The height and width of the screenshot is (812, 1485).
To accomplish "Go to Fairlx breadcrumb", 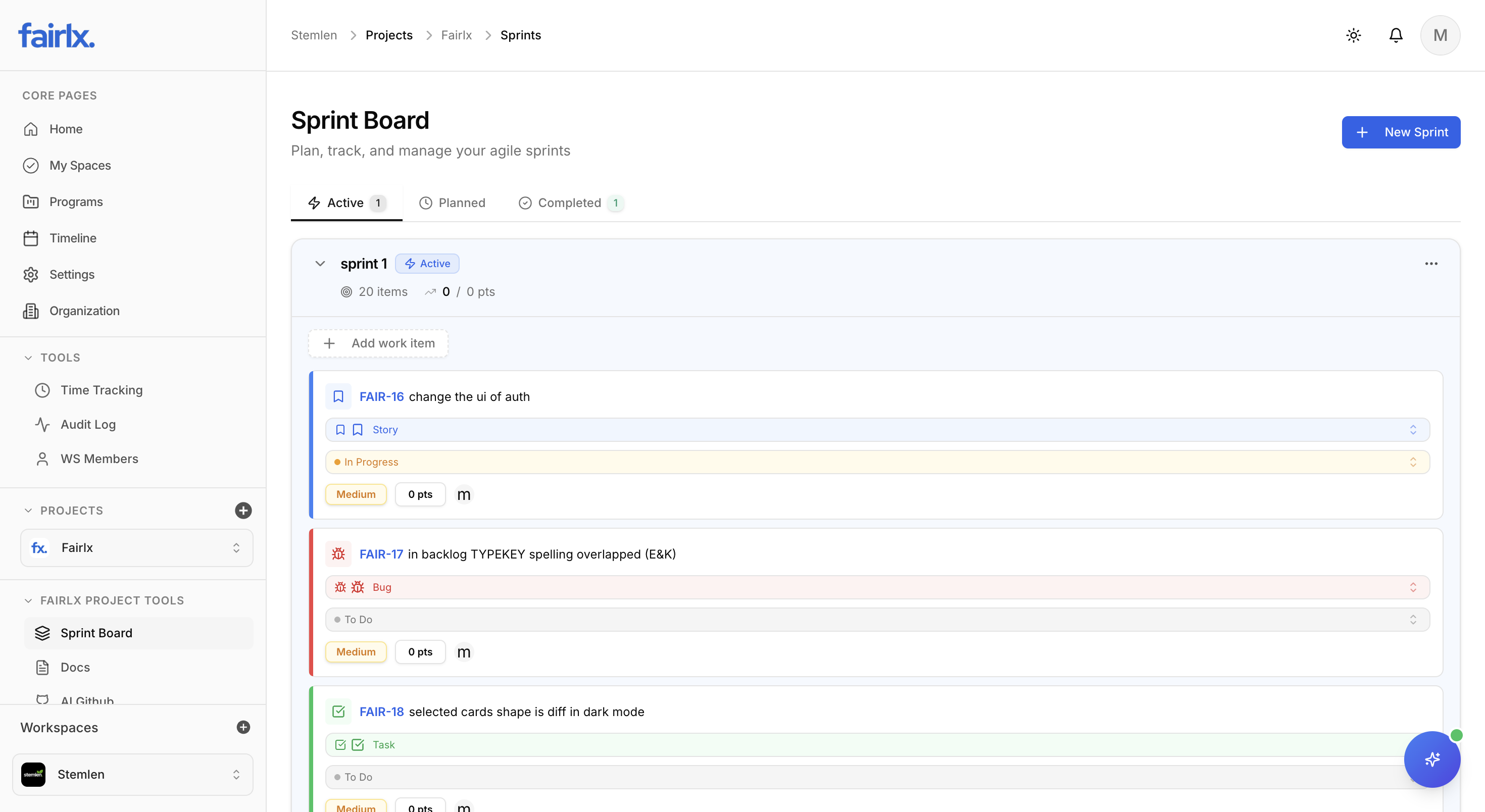I will coord(456,35).
